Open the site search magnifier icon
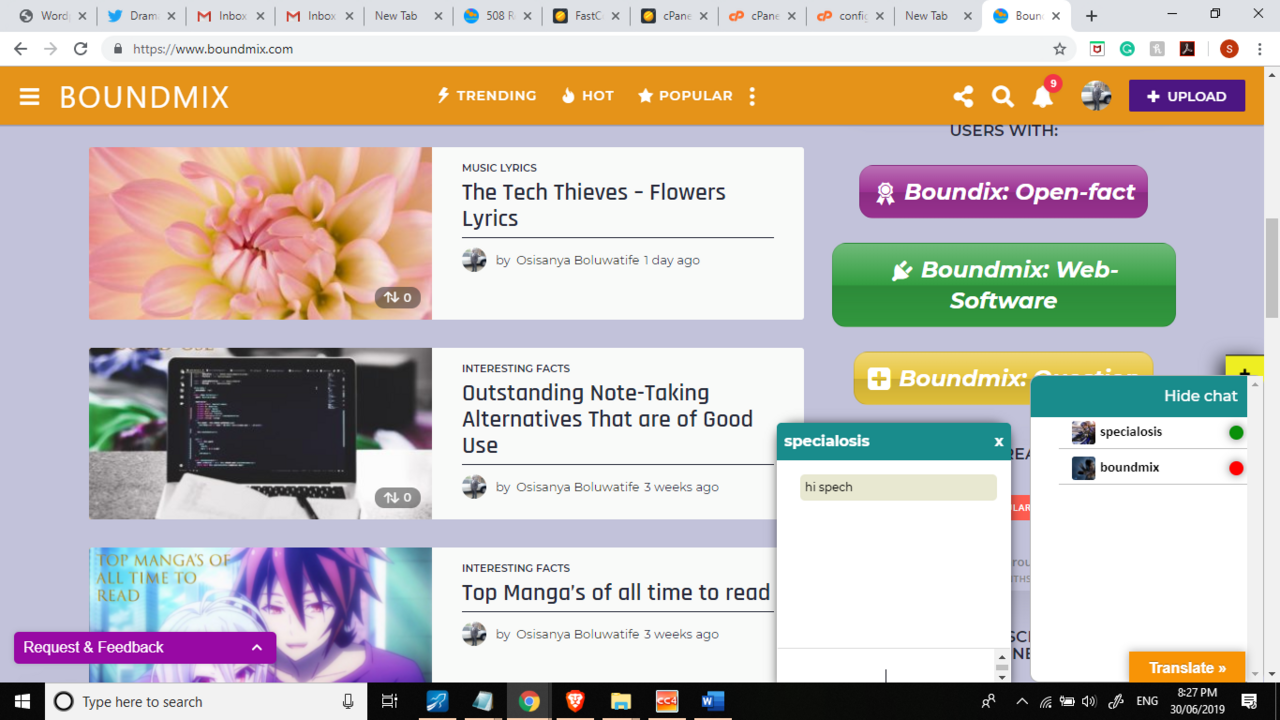 coord(1002,96)
